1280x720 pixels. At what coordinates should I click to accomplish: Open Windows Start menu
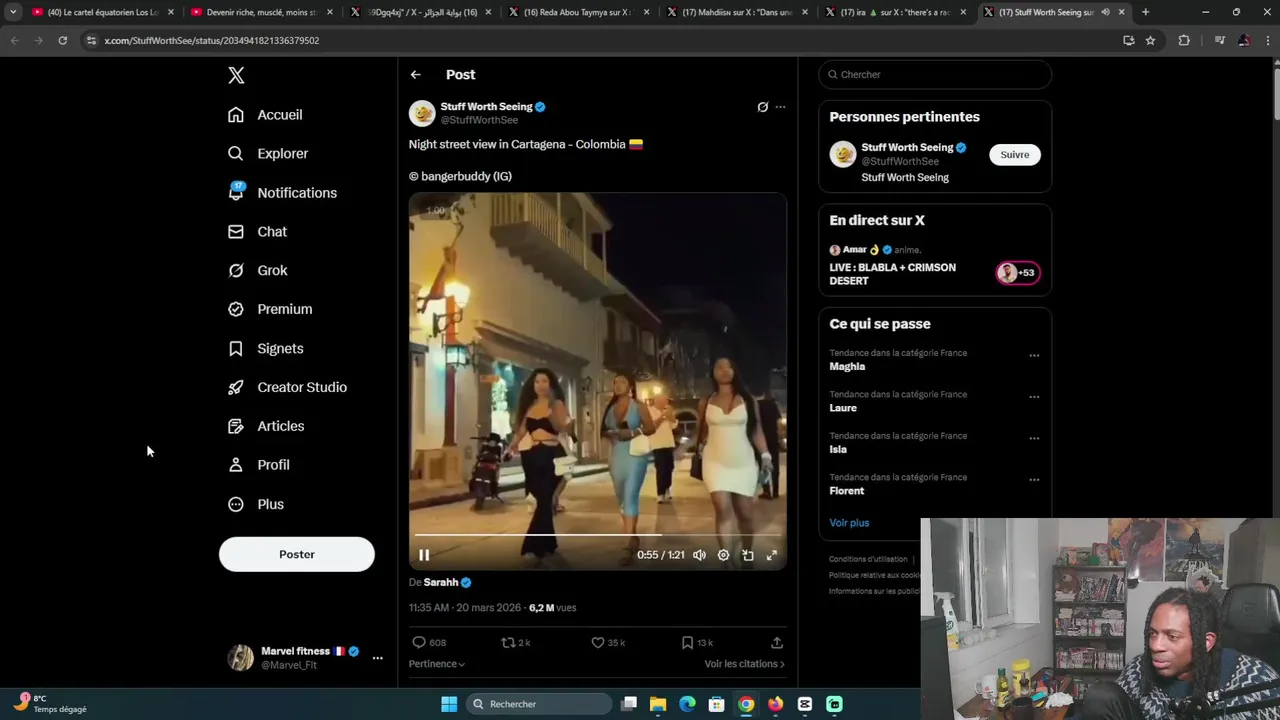[449, 704]
